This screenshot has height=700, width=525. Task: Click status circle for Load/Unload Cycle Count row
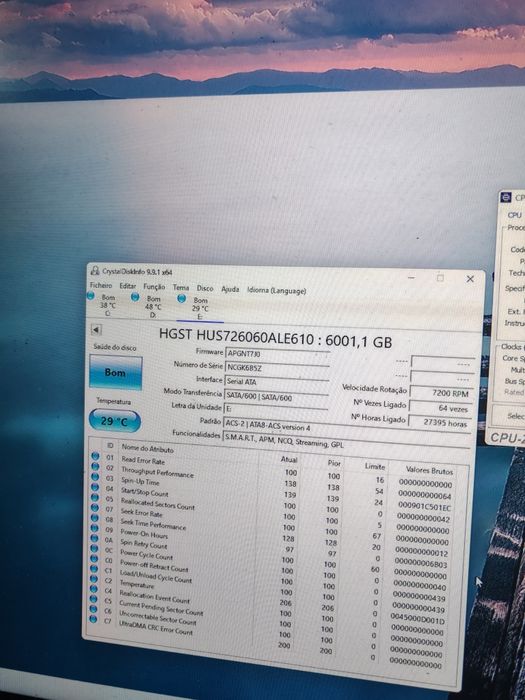(x=94, y=568)
